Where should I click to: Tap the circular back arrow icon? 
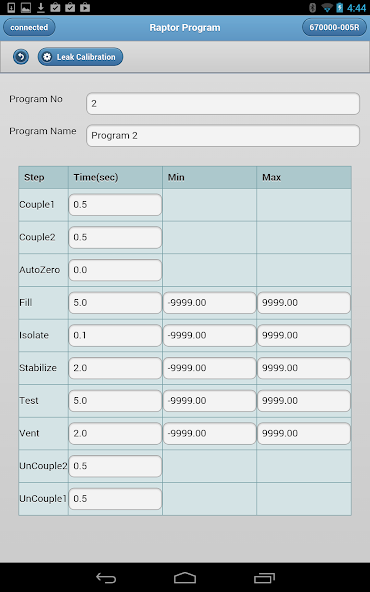coord(21,57)
